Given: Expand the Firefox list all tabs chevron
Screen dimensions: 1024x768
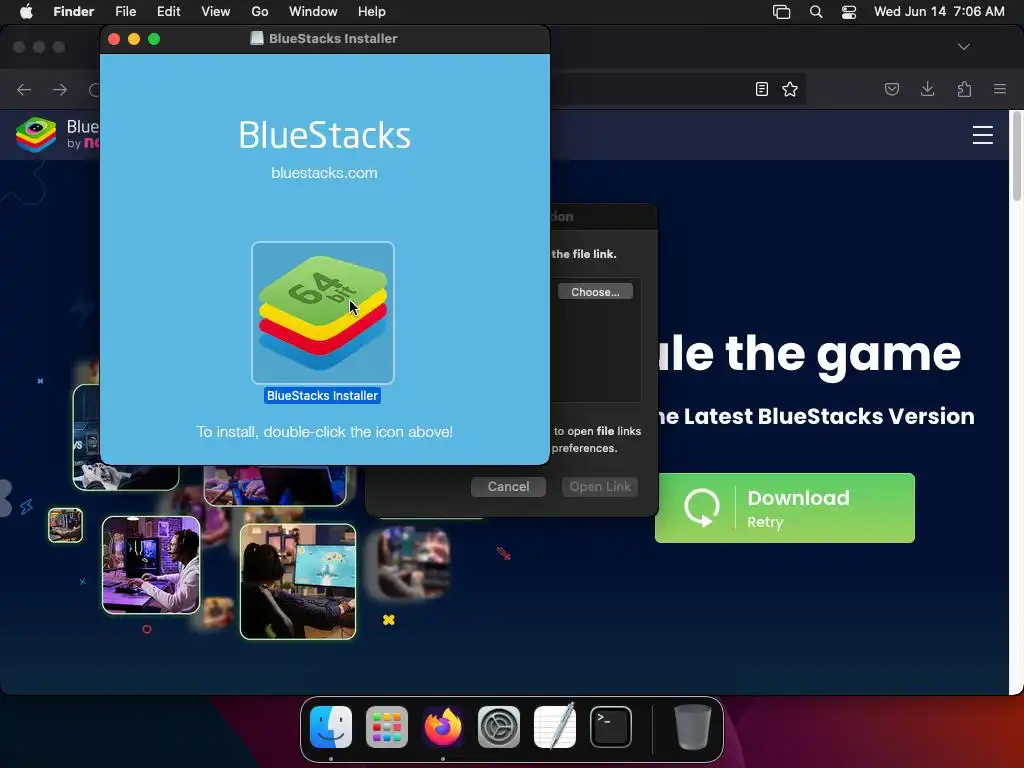Looking at the screenshot, I should click(x=964, y=47).
